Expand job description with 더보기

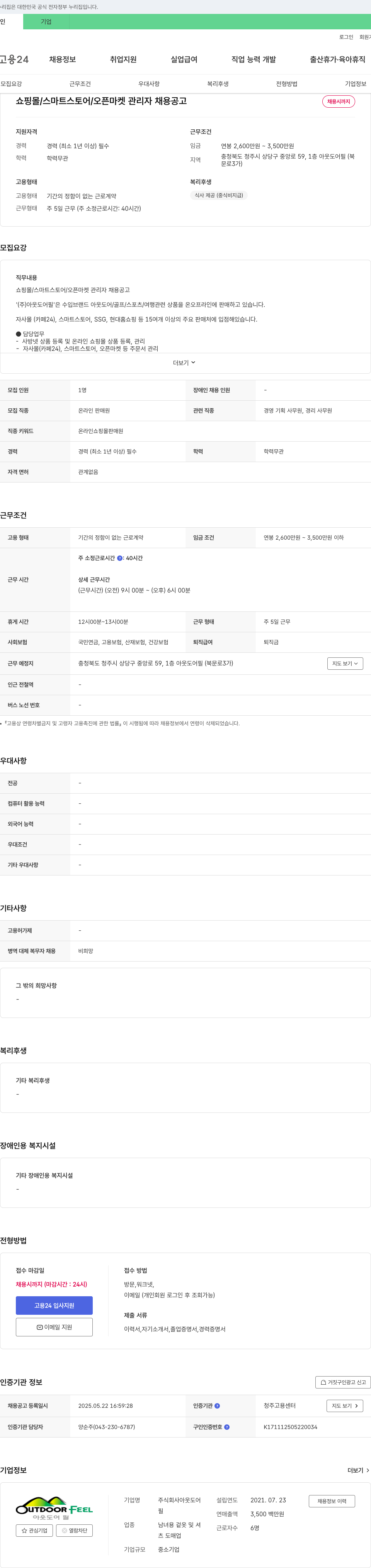(184, 363)
